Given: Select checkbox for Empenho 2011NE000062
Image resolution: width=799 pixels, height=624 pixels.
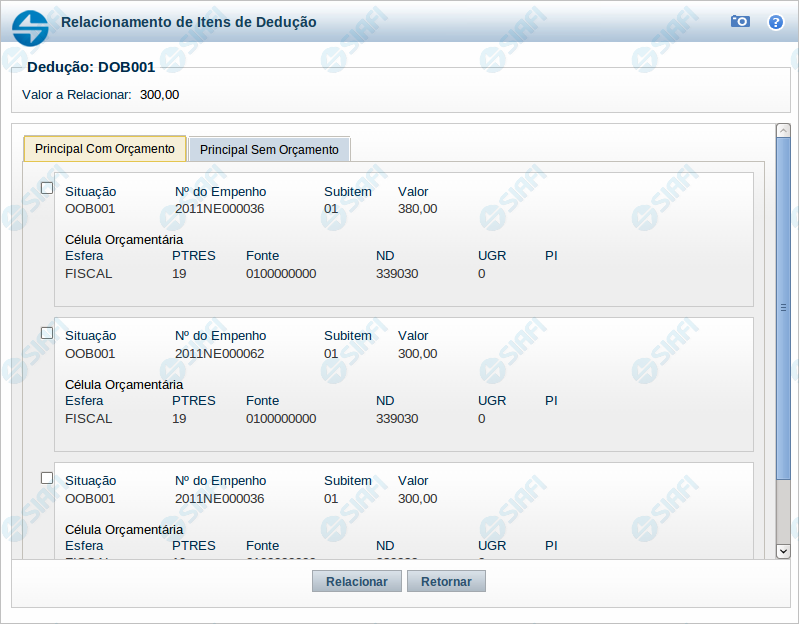Looking at the screenshot, I should (47, 333).
